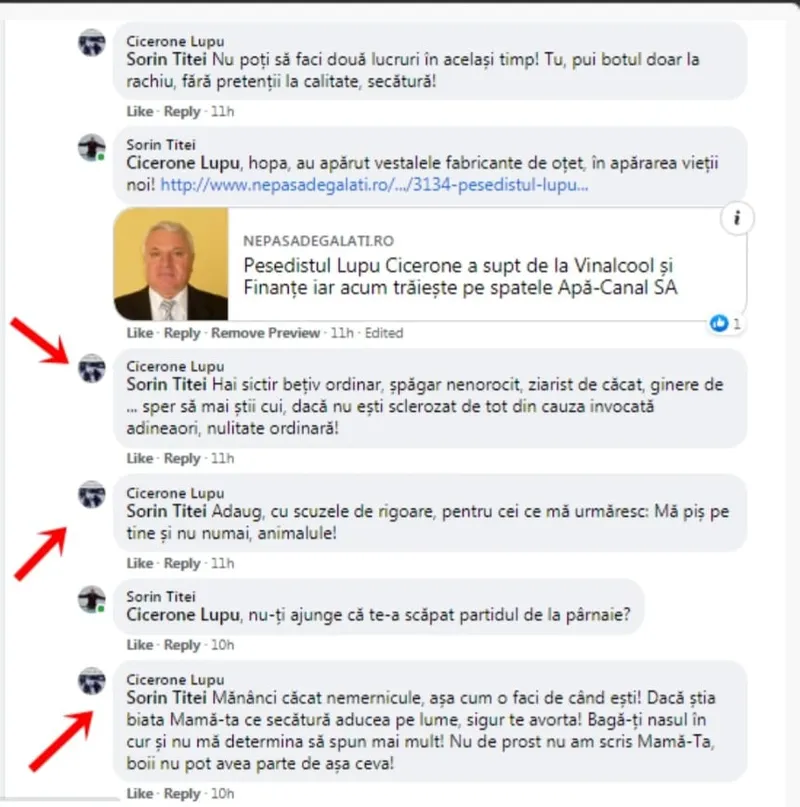The image size is (800, 807).
Task: Click Cicerone Lupu's avatar next to the 'Hai sictir' comment
Action: click(92, 368)
